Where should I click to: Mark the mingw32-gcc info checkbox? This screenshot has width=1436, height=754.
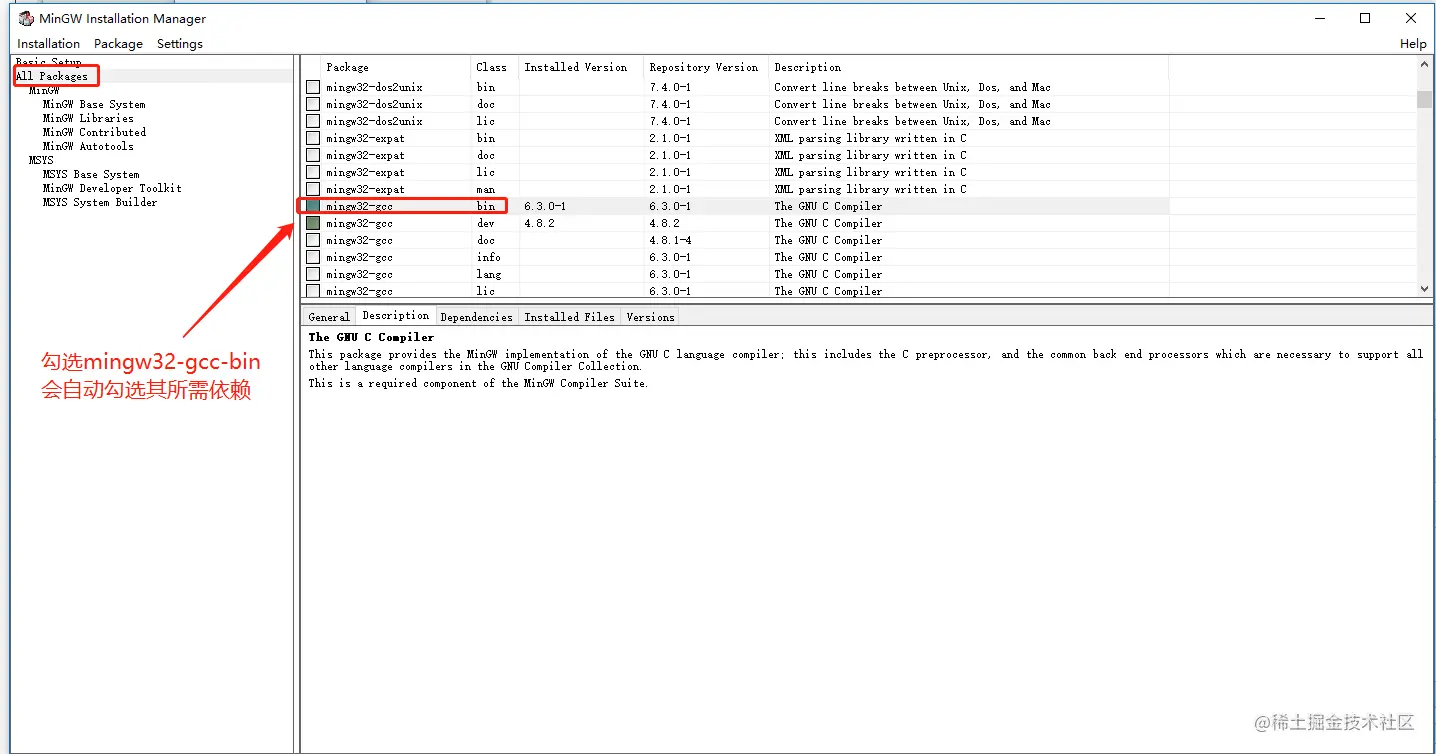click(313, 258)
